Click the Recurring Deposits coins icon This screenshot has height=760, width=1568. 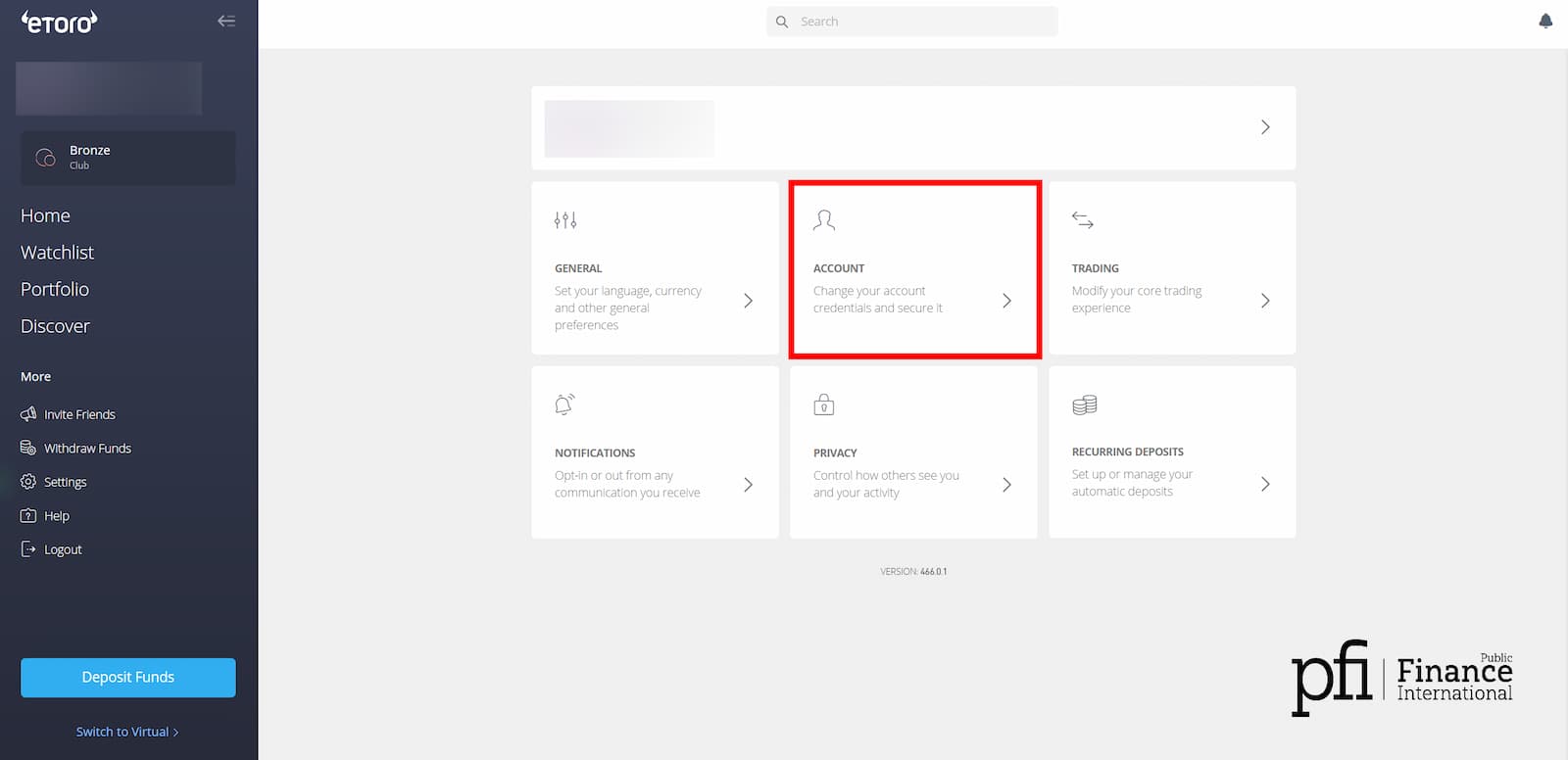[x=1084, y=404]
